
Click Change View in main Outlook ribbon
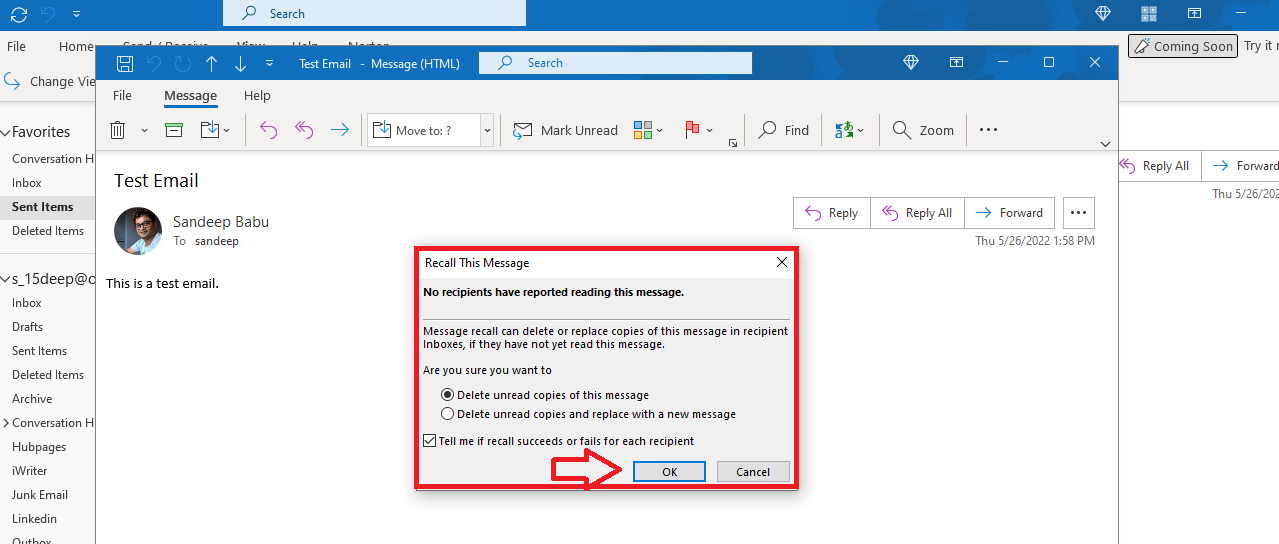tap(50, 82)
